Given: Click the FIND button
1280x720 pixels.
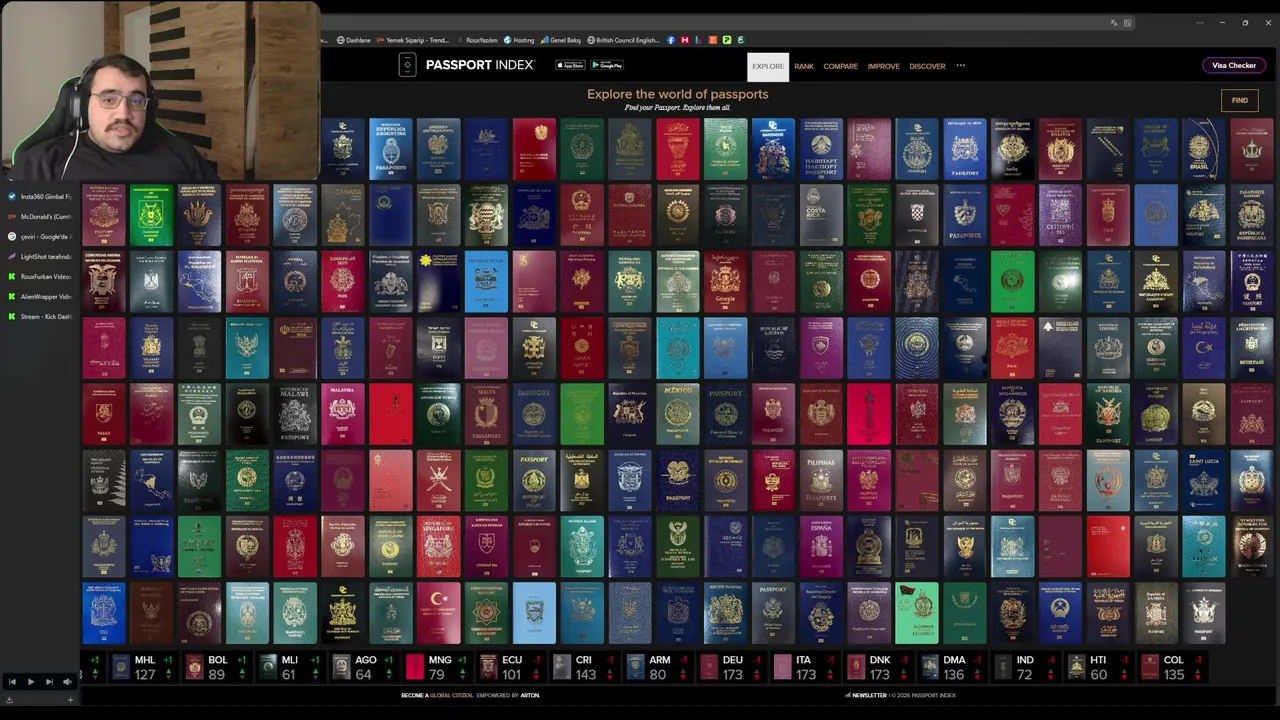Looking at the screenshot, I should click(x=1239, y=100).
